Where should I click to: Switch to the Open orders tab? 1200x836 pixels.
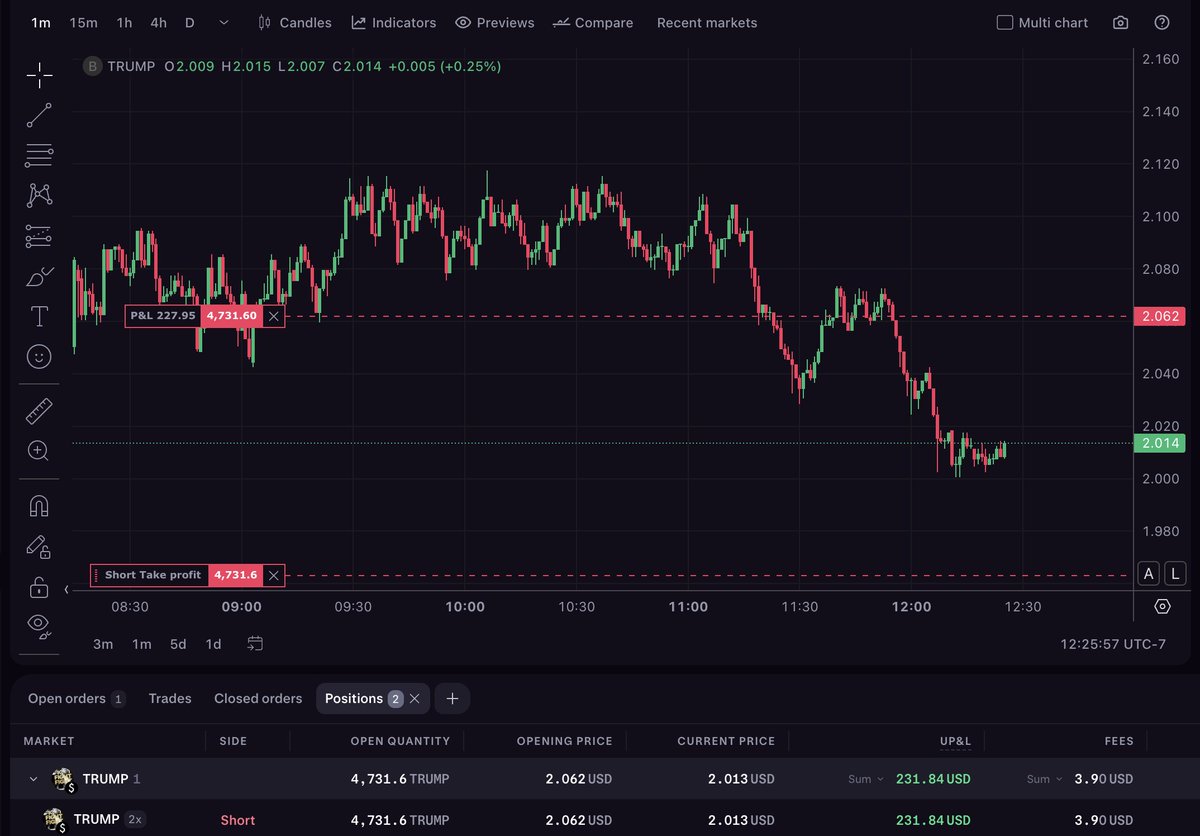tap(76, 699)
